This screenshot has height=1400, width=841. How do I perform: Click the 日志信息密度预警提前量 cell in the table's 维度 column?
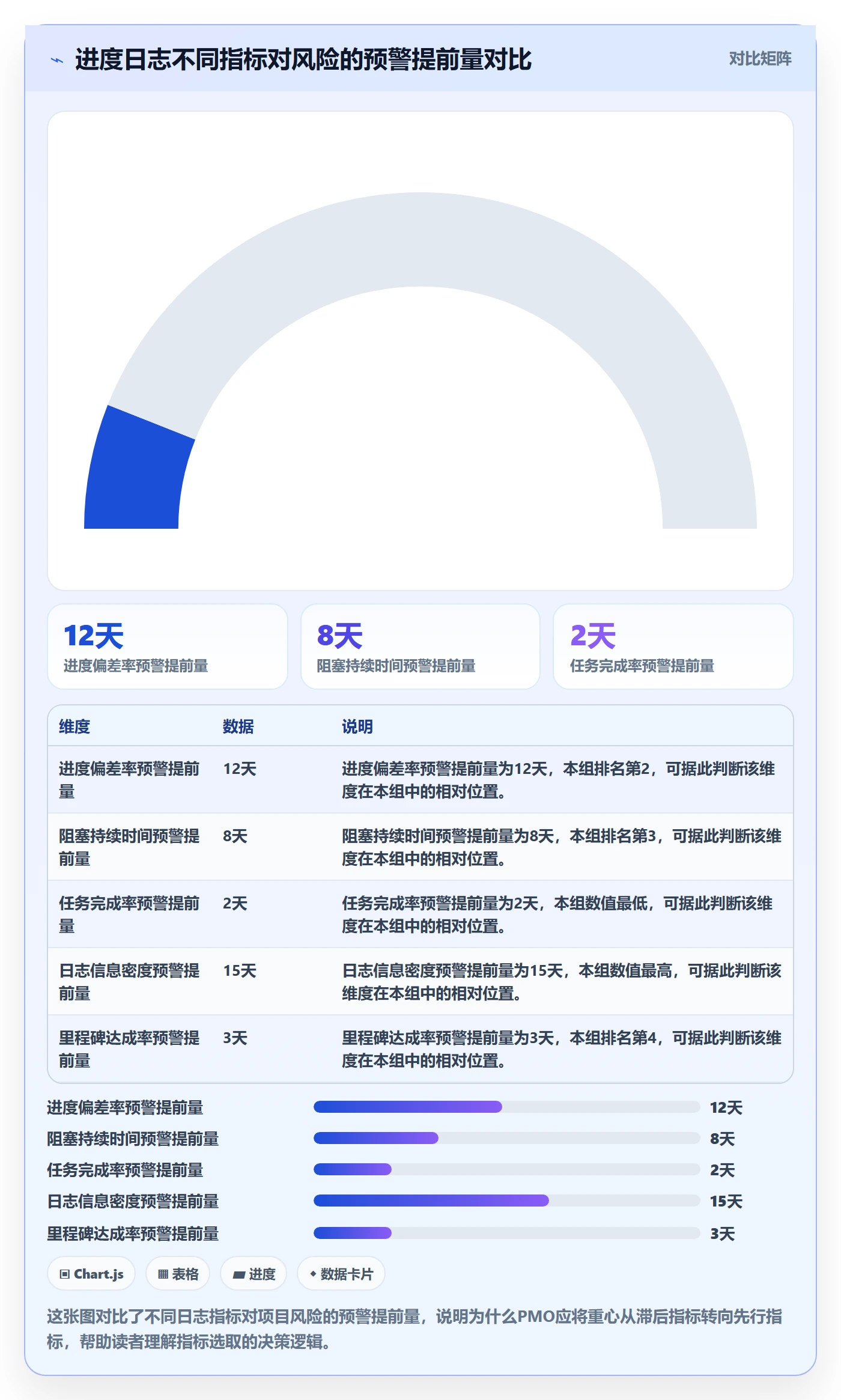(129, 982)
